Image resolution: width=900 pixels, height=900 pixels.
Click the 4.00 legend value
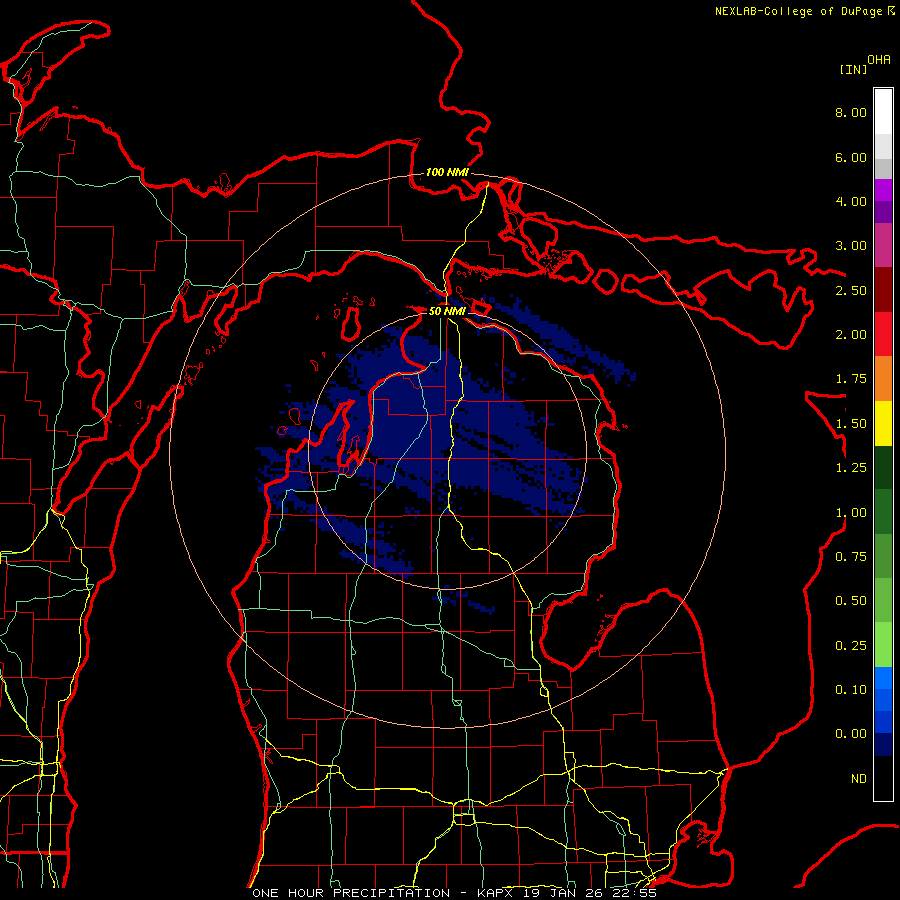[851, 201]
